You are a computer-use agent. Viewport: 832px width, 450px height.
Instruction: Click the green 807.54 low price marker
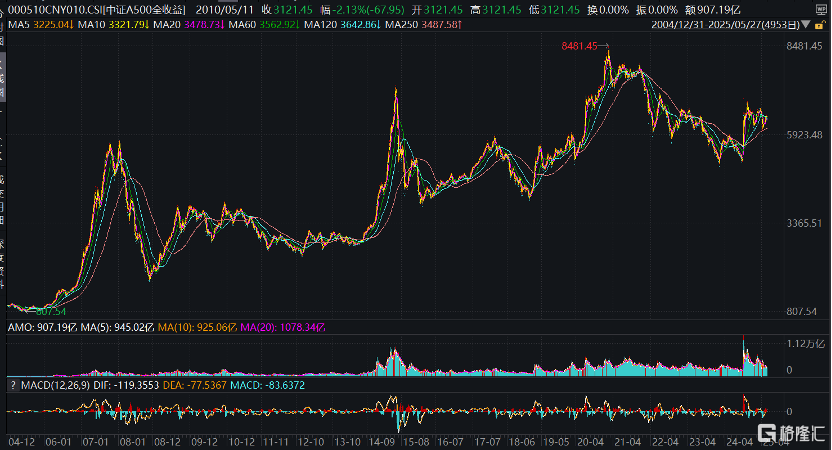click(50, 312)
